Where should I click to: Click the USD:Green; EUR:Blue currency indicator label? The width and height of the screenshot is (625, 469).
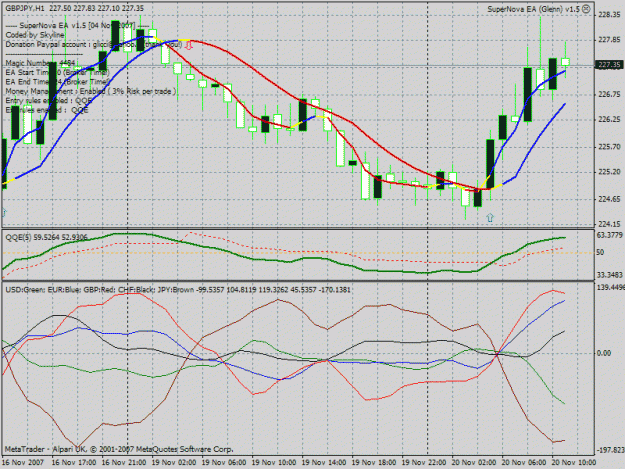(x=178, y=290)
